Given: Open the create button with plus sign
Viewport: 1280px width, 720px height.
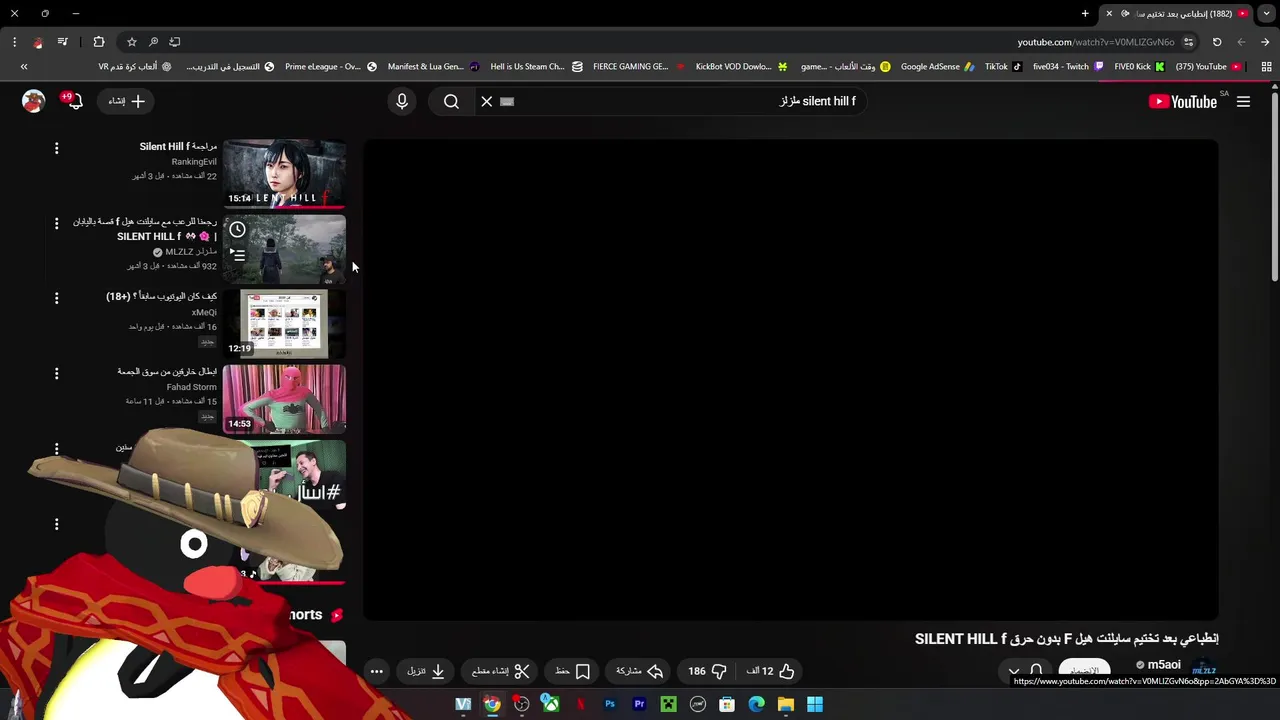Looking at the screenshot, I should pyautogui.click(x=127, y=101).
